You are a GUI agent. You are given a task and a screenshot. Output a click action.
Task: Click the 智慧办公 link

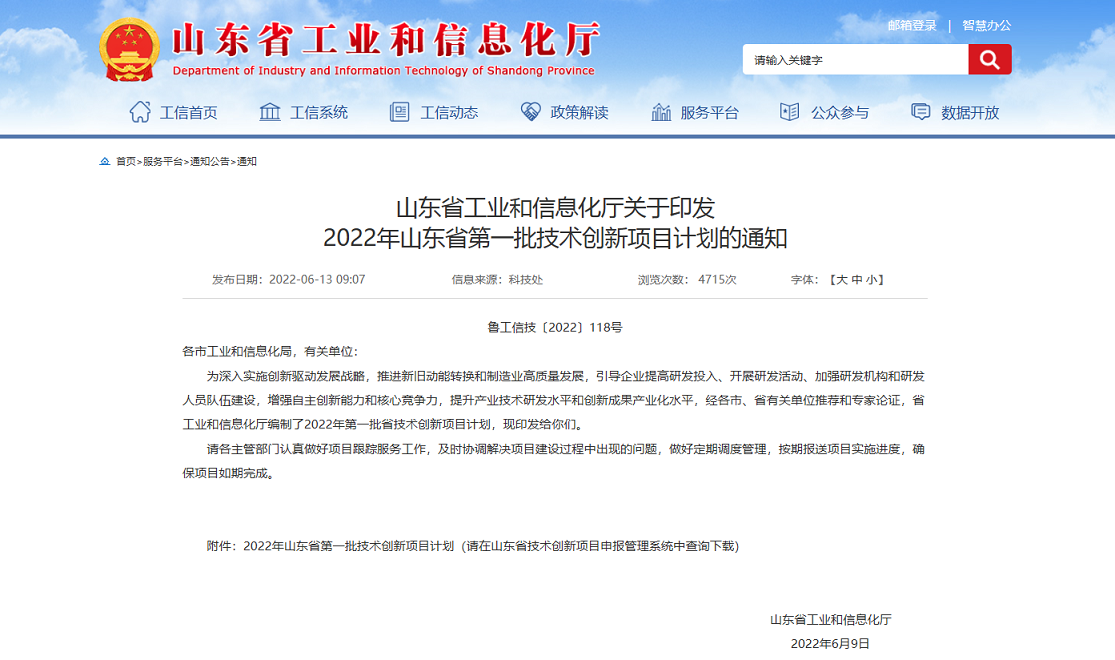pyautogui.click(x=986, y=26)
